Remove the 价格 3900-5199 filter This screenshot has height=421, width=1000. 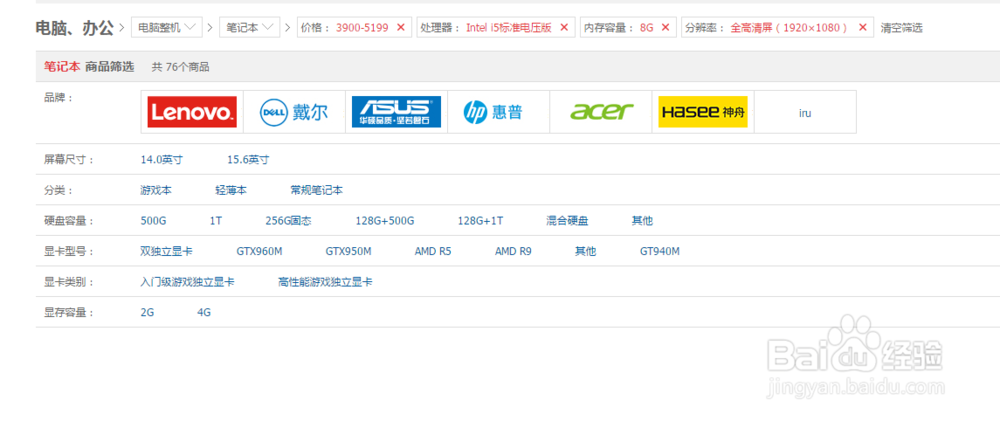coord(401,27)
